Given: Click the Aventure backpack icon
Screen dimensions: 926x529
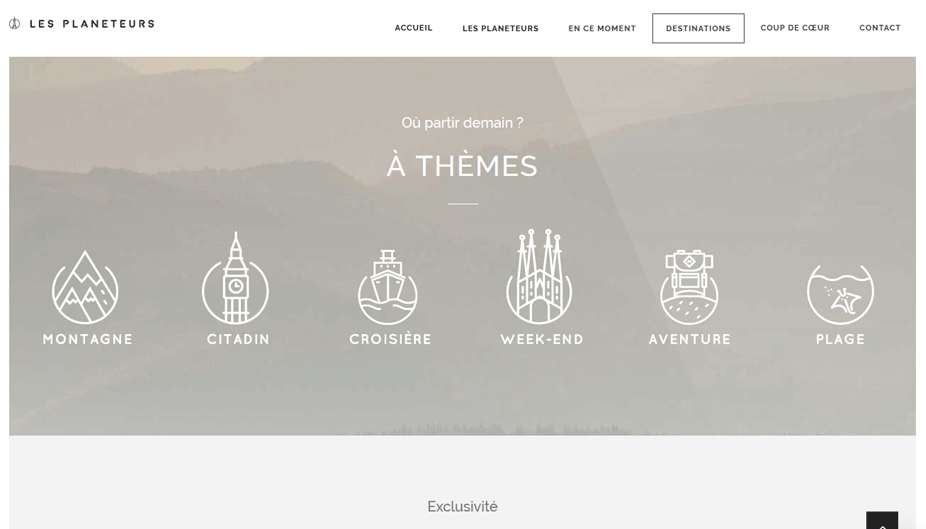Looking at the screenshot, I should point(689,287).
